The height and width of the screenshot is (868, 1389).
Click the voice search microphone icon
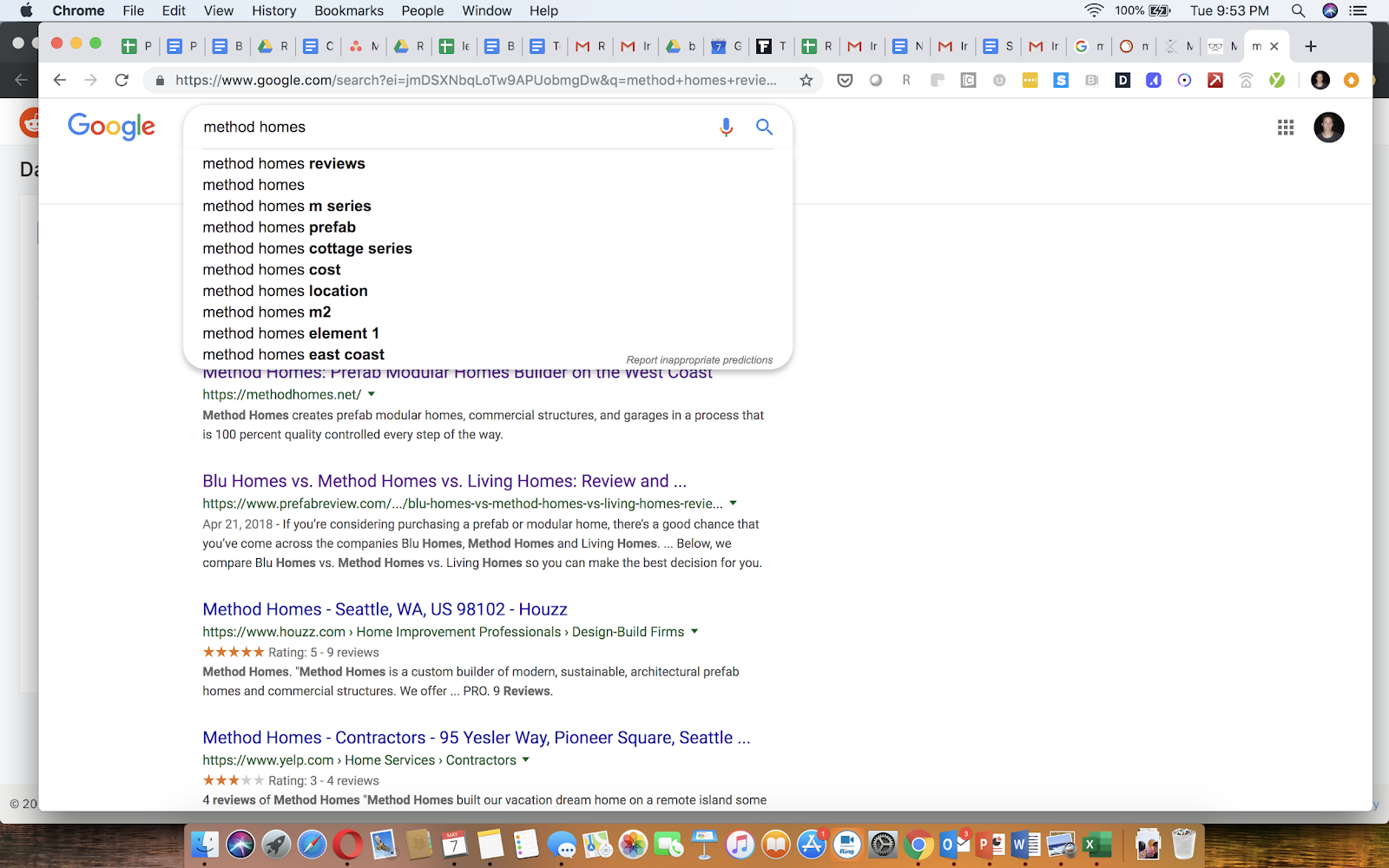coord(726,127)
